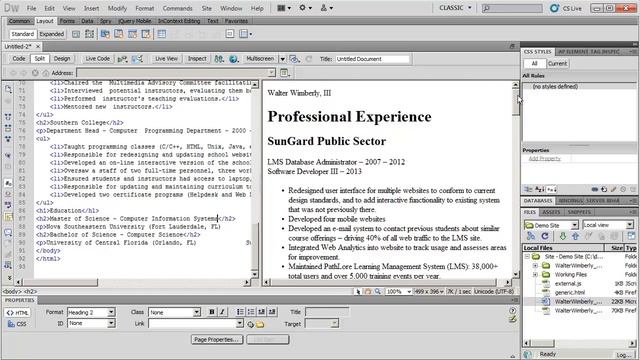
Task: Open the Multiscreen preview dropdown arrow
Action: tap(282, 59)
